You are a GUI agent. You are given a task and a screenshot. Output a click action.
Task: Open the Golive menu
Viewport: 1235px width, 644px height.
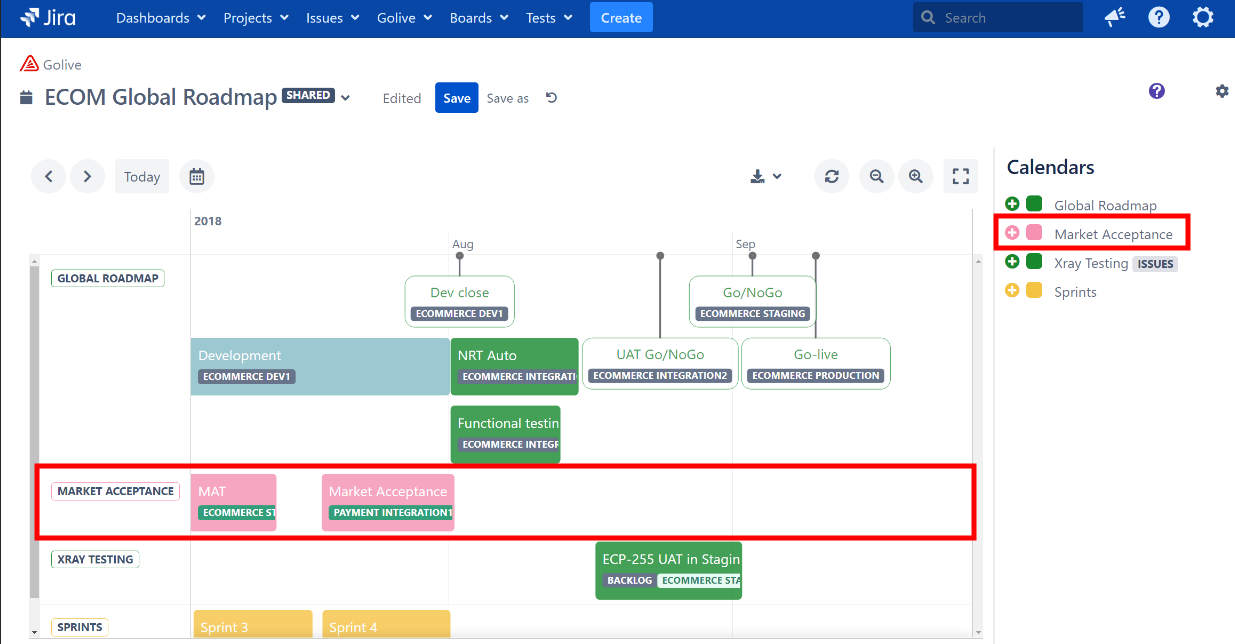pyautogui.click(x=404, y=18)
